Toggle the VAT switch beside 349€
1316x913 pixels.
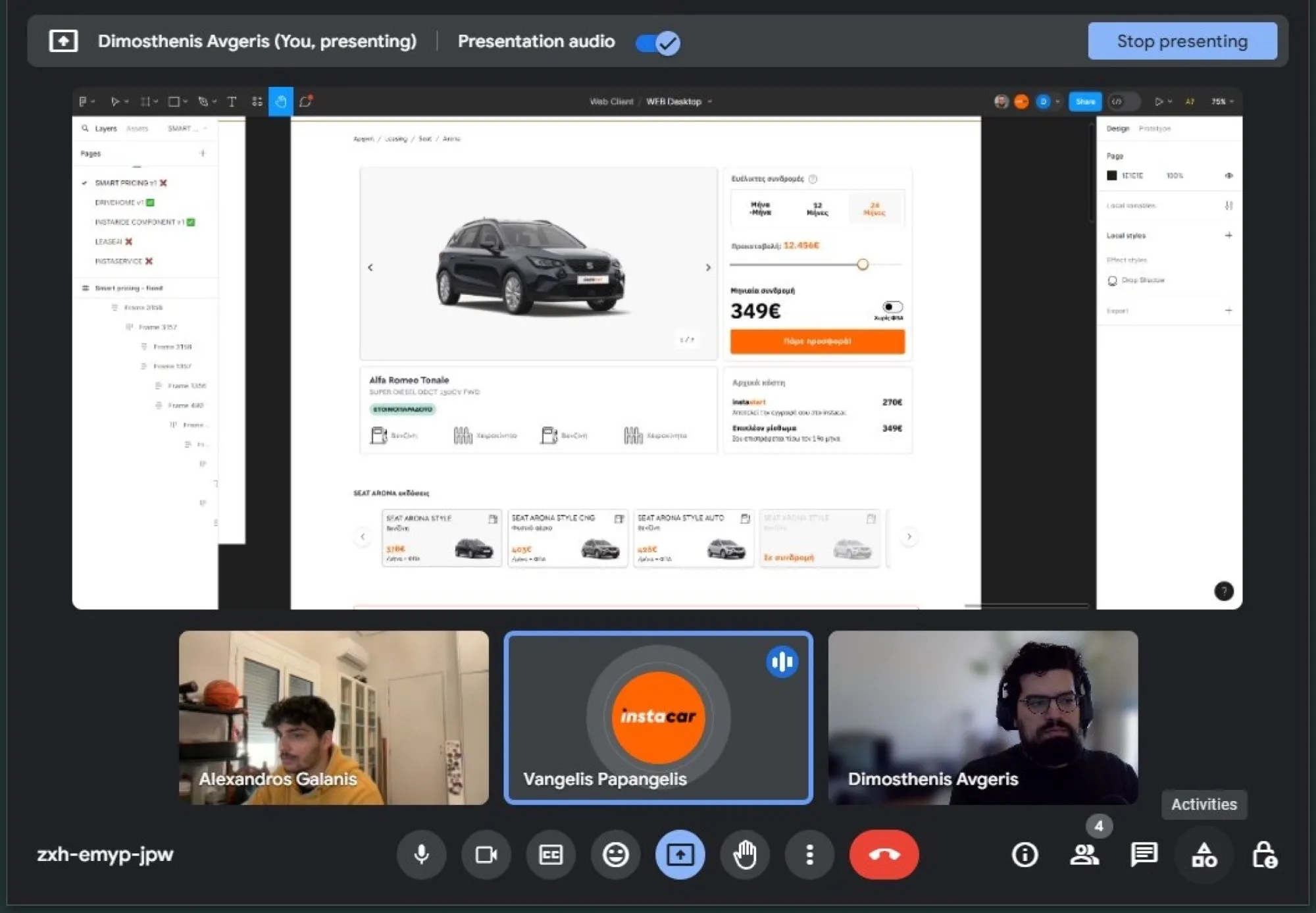coord(892,307)
